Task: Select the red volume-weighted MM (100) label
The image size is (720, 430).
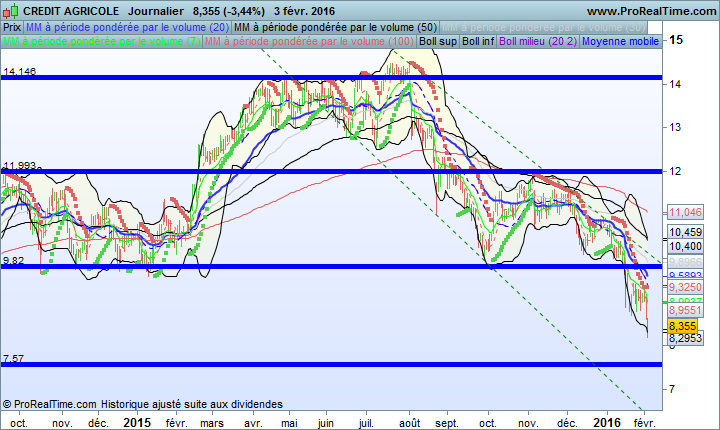Action: [309, 41]
